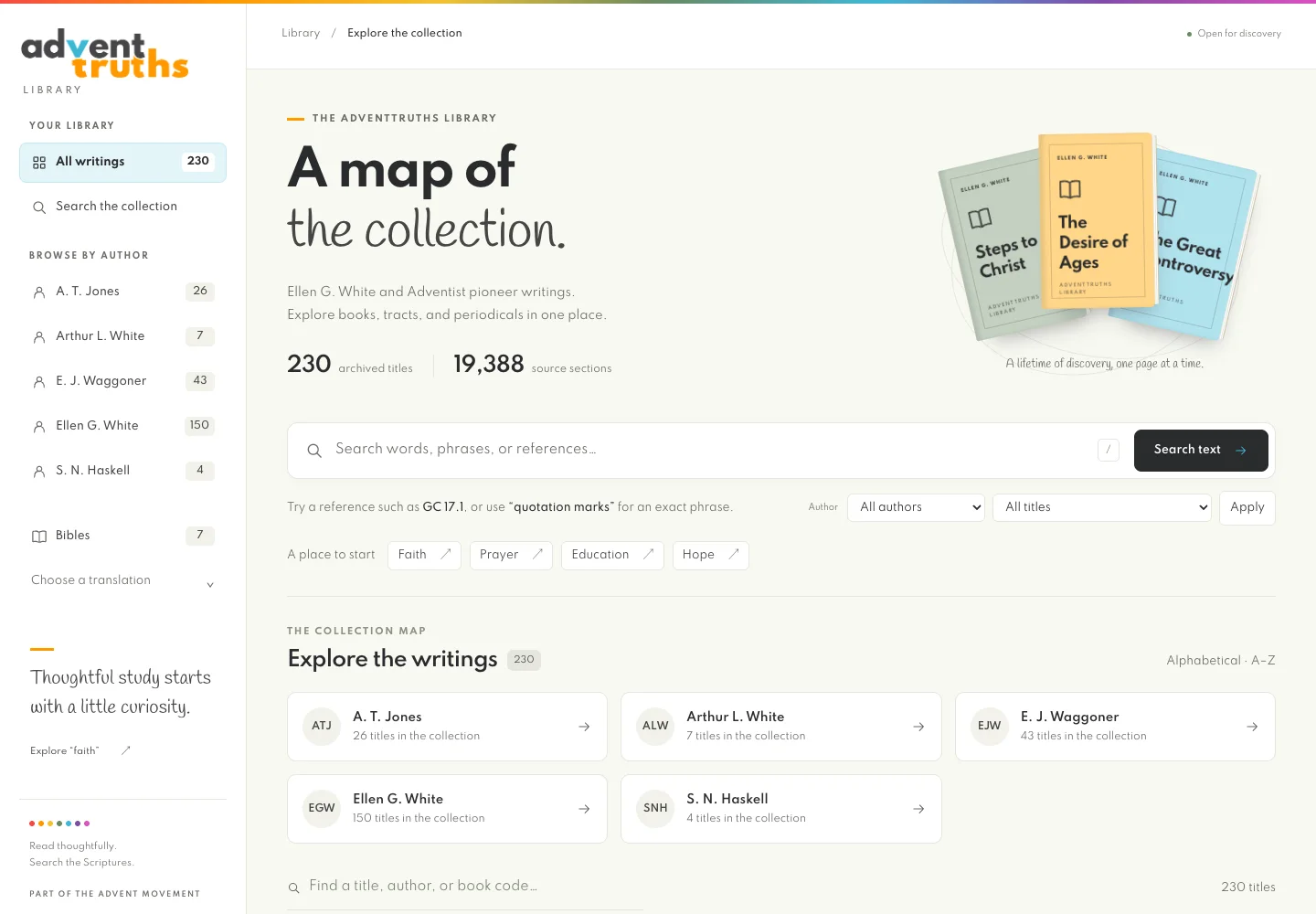Click the person icon next to Ellen G. White
The image size is (1316, 914).
pyautogui.click(x=39, y=427)
